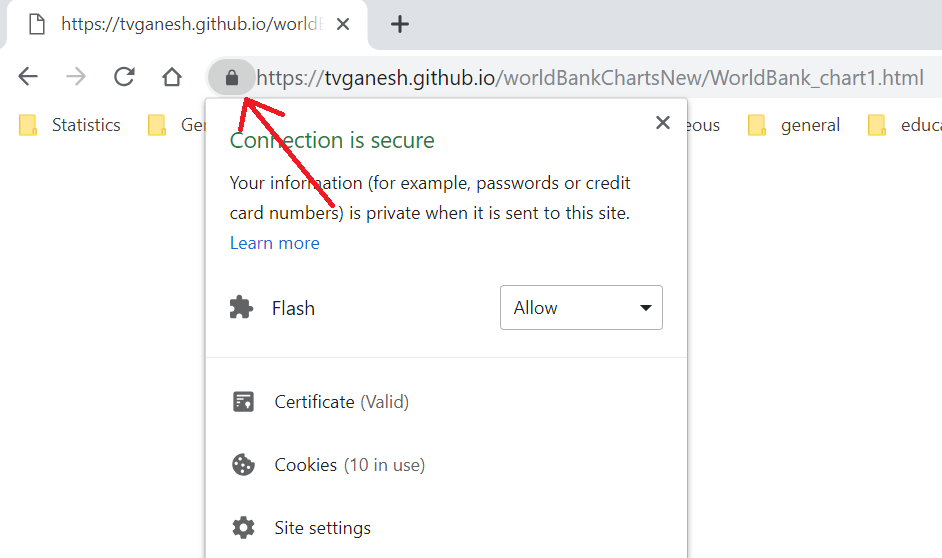Viewport: 942px width, 558px height.
Task: Close the connection info popup
Action: [663, 123]
